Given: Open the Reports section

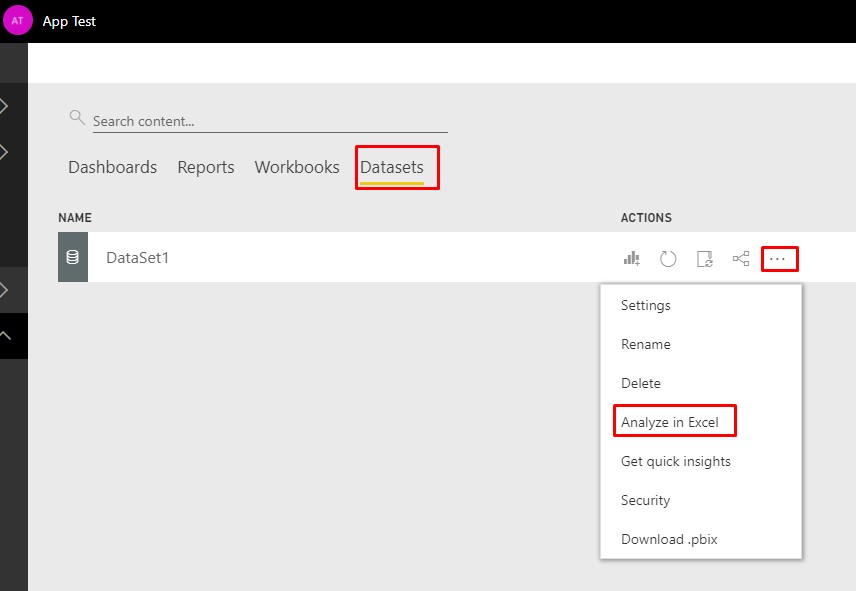Looking at the screenshot, I should pos(205,167).
